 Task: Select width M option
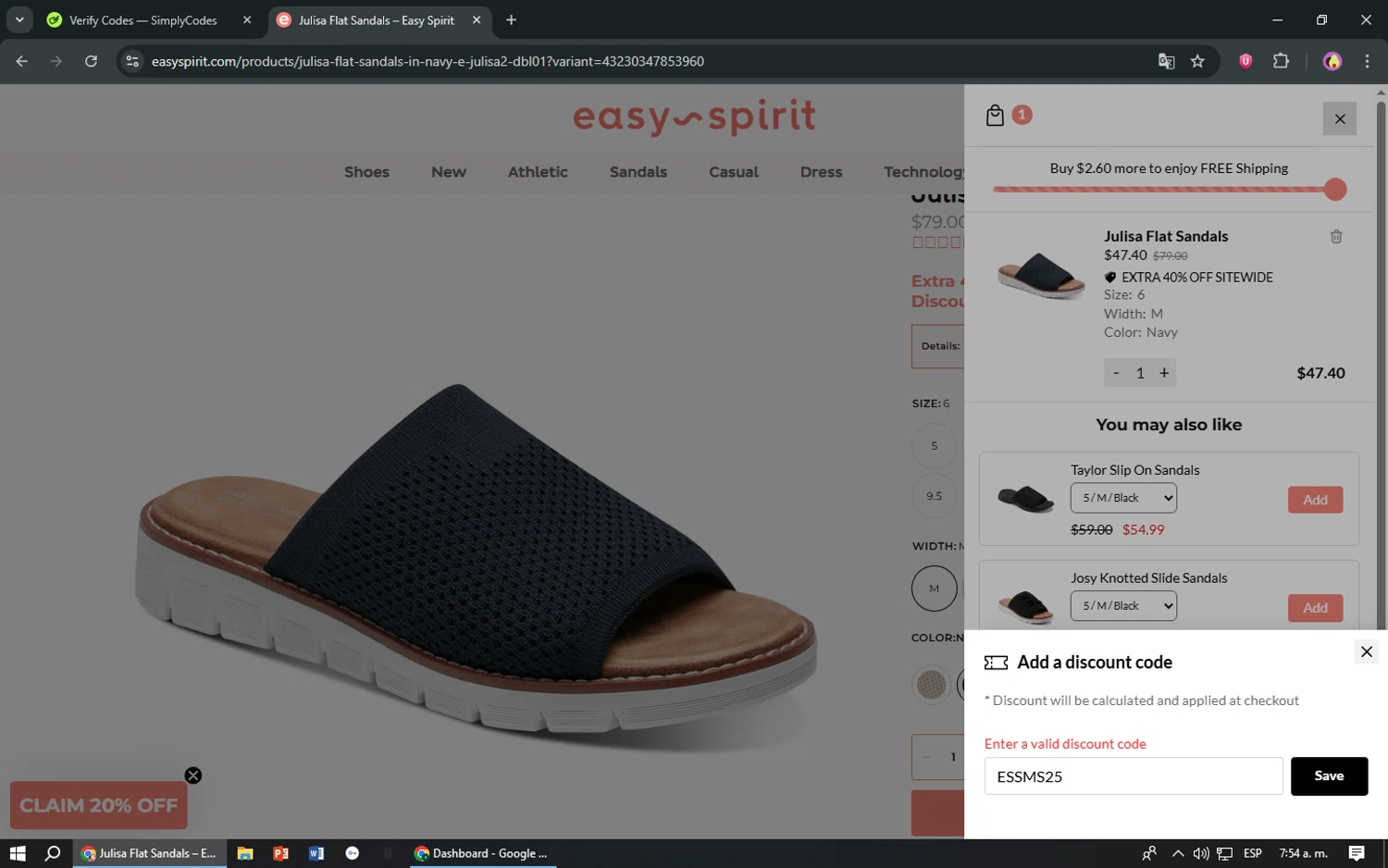pyautogui.click(x=934, y=589)
